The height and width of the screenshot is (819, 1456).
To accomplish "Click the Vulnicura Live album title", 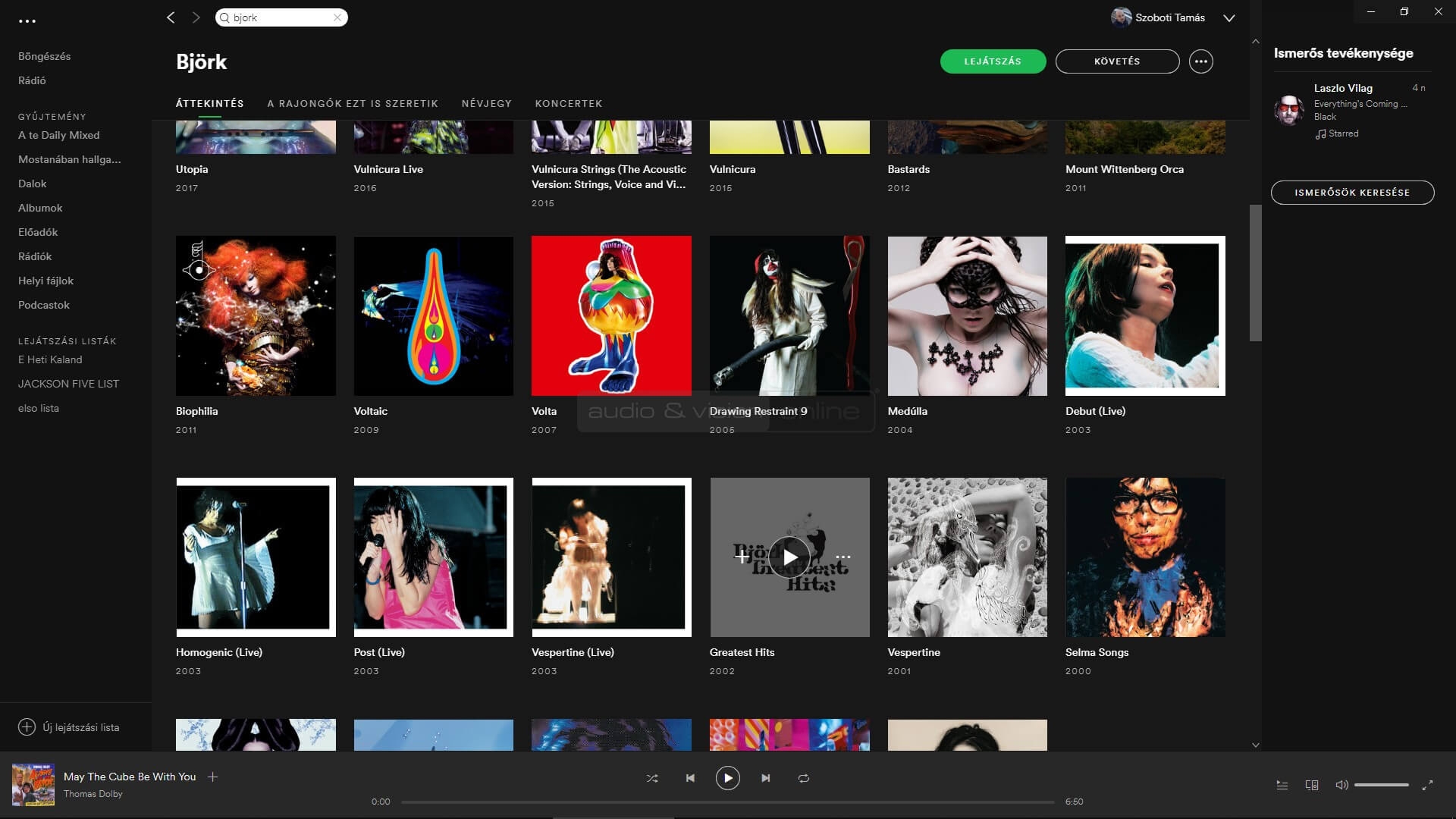I will pyautogui.click(x=388, y=169).
